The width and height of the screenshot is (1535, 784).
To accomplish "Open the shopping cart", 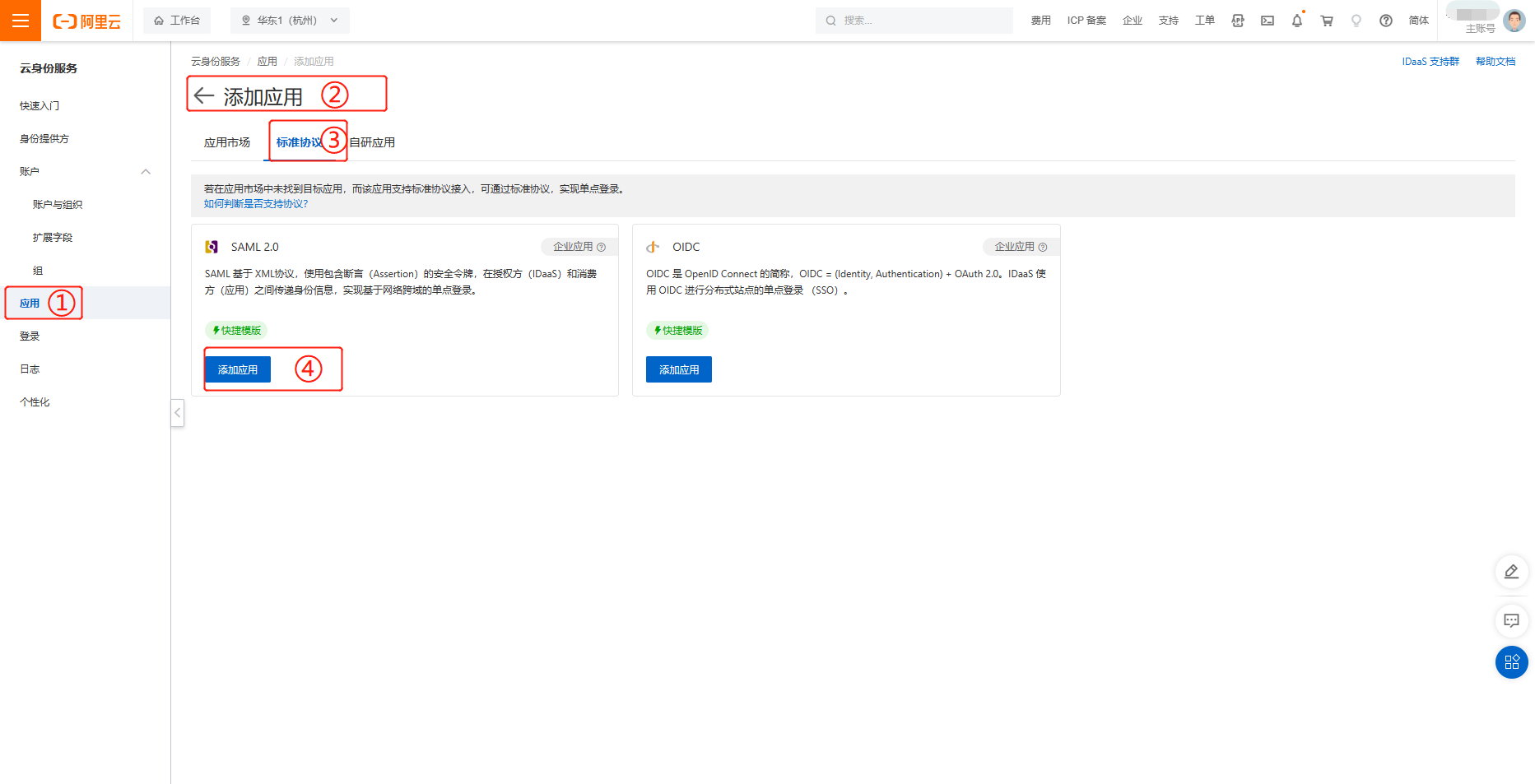I will 1327,20.
